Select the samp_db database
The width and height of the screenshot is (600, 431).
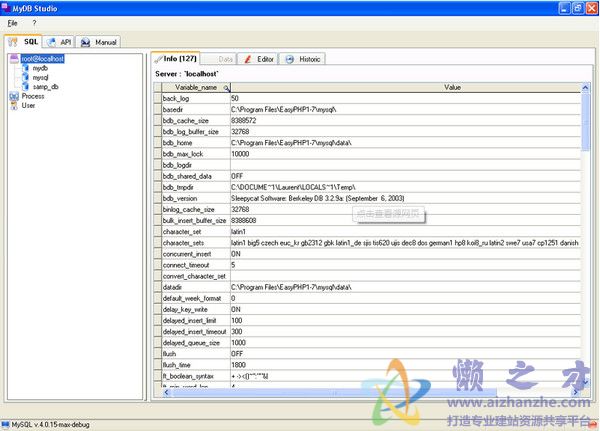(x=45, y=87)
